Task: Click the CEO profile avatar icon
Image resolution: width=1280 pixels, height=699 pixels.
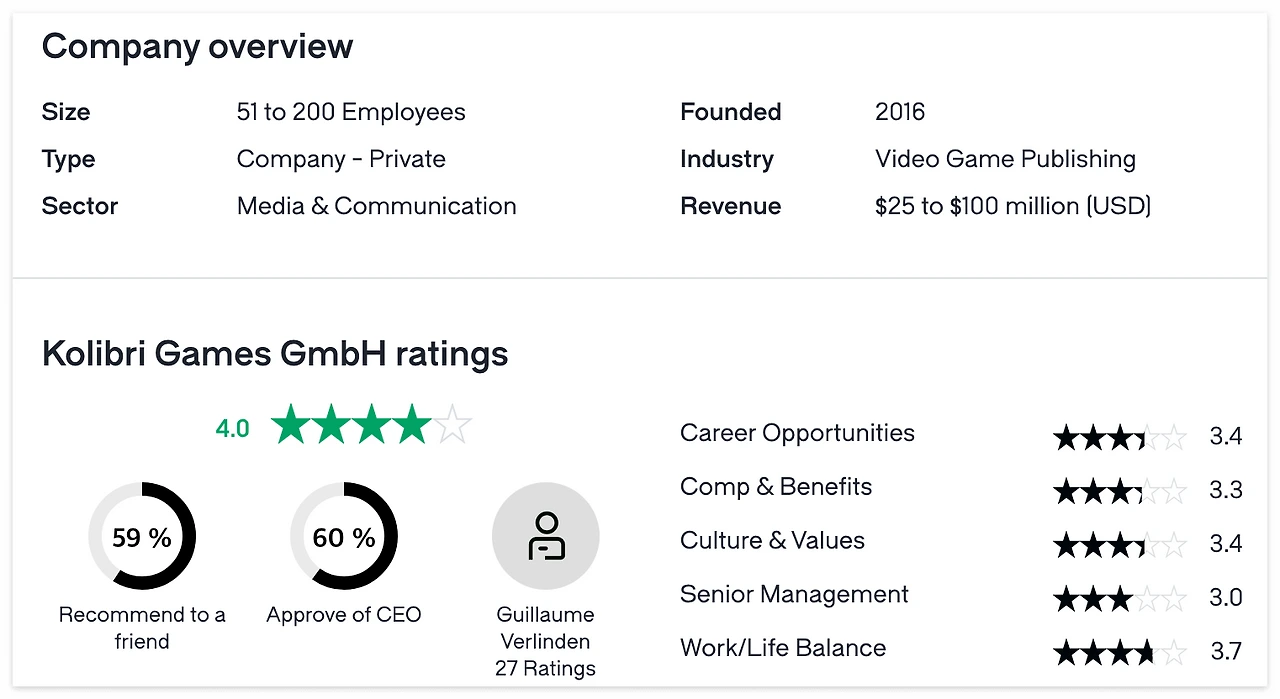Action: pyautogui.click(x=546, y=537)
